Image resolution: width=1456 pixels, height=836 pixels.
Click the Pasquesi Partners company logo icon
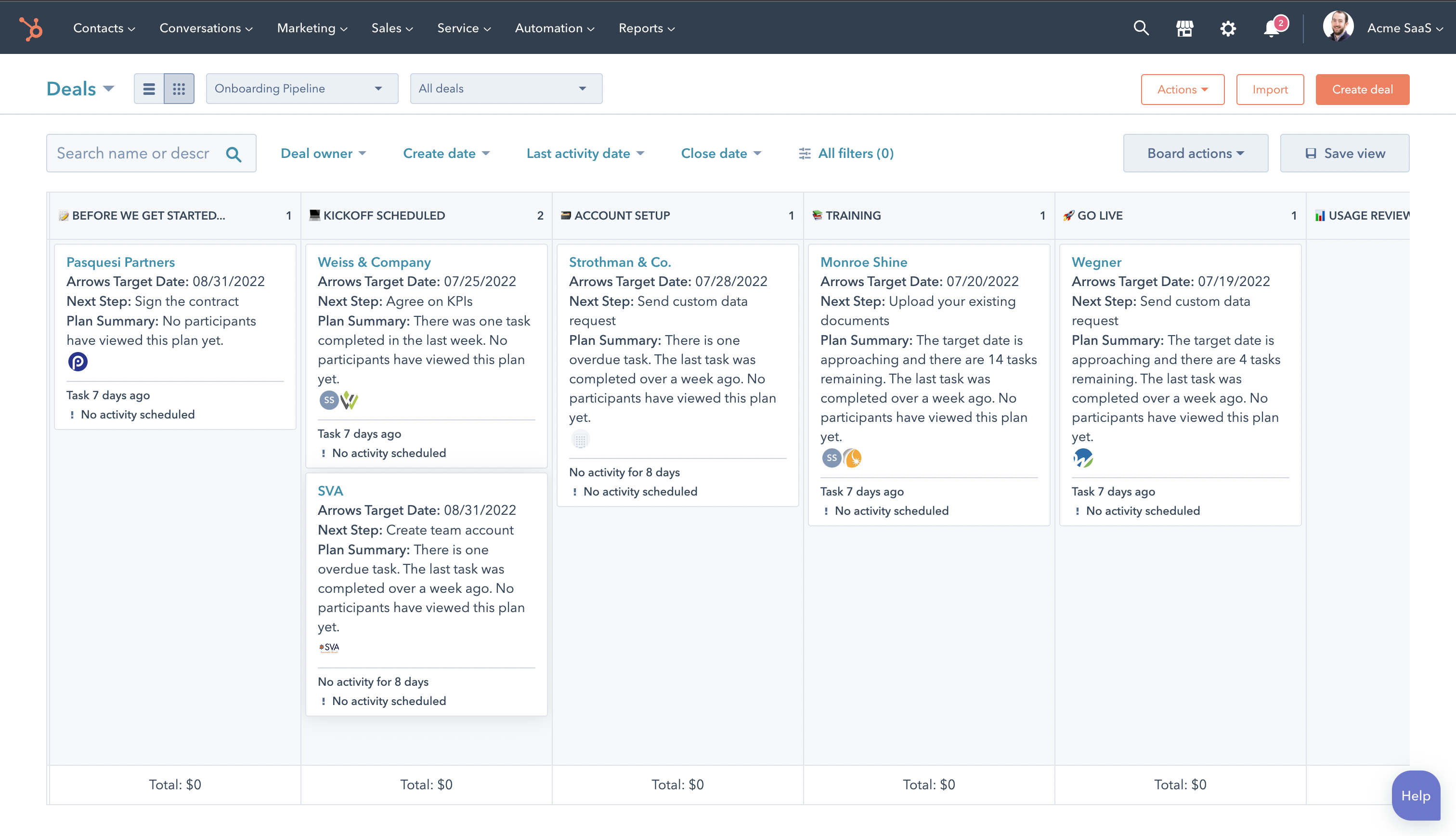coord(78,362)
